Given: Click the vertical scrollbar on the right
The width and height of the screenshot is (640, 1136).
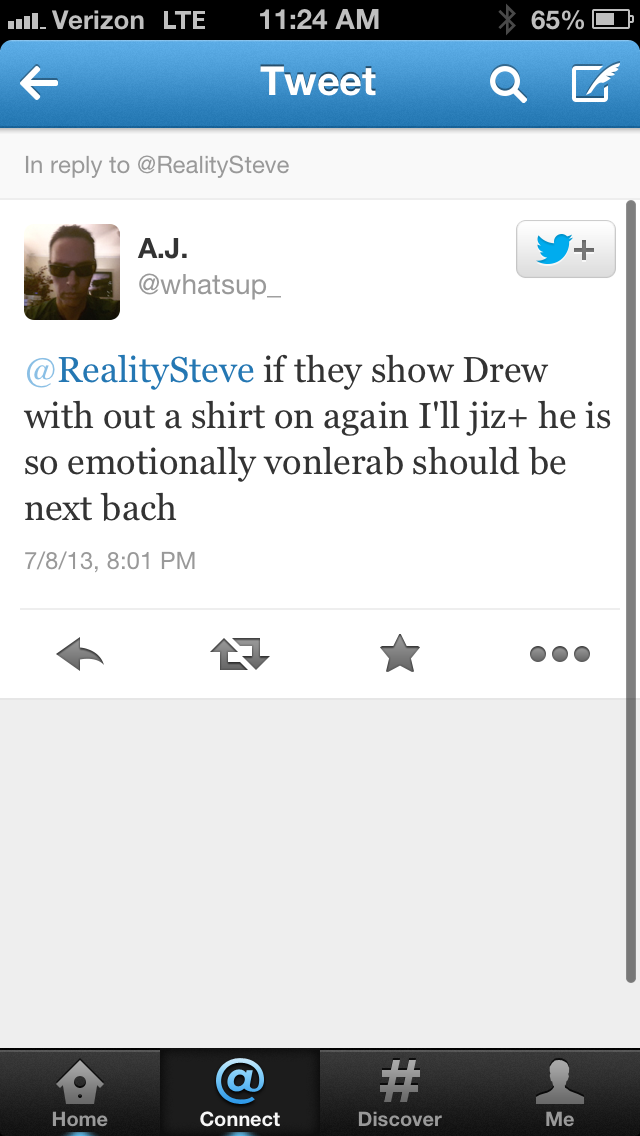Looking at the screenshot, I should coord(631,591).
